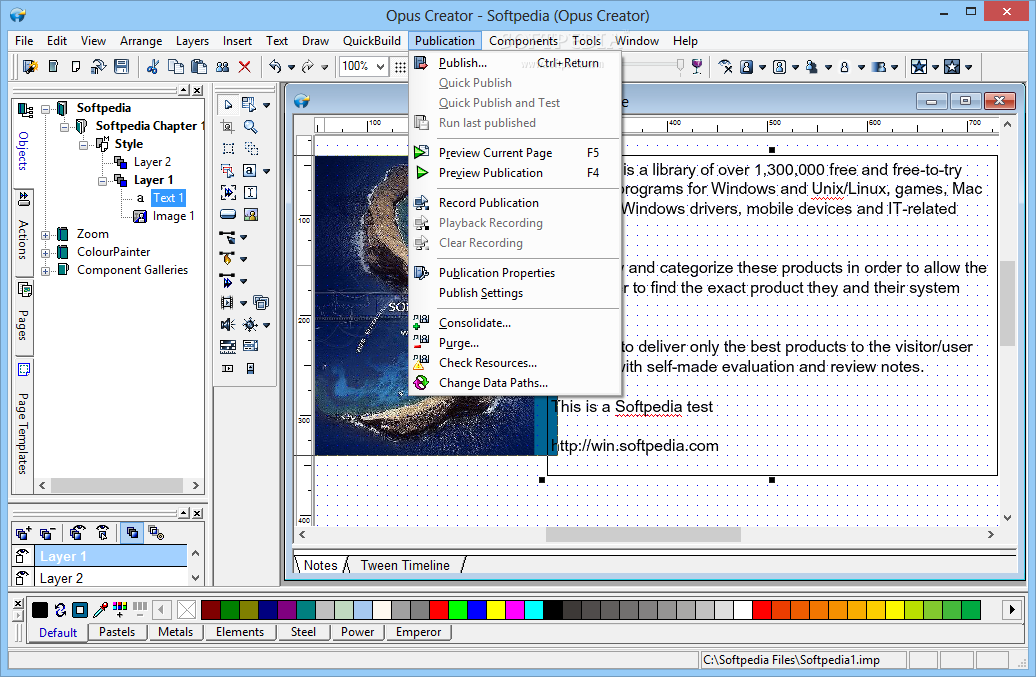Pick the eyedropper tool in colour bar

click(x=100, y=609)
